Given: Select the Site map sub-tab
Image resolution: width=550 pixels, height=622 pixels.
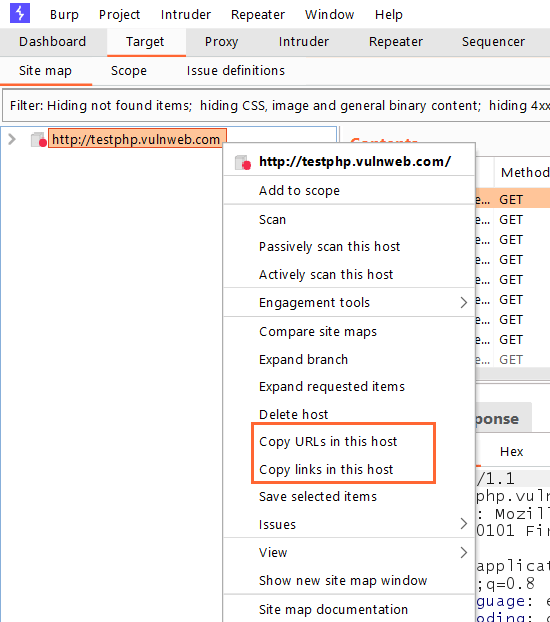Looking at the screenshot, I should 45,71.
